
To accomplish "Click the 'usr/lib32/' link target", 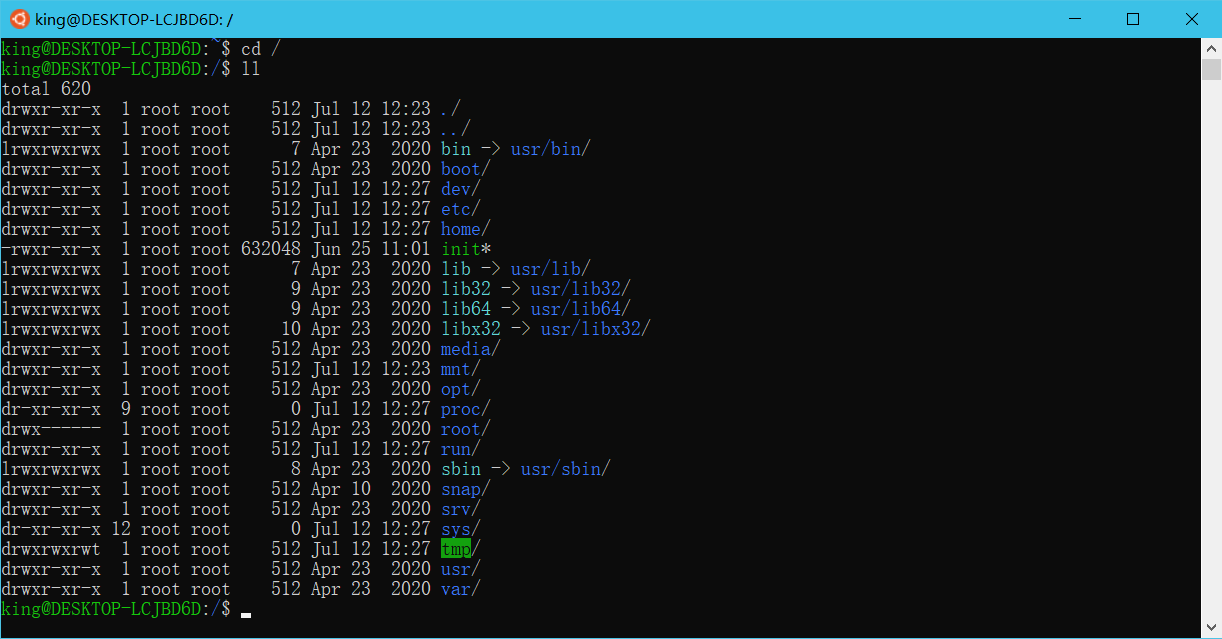I will [x=581, y=289].
